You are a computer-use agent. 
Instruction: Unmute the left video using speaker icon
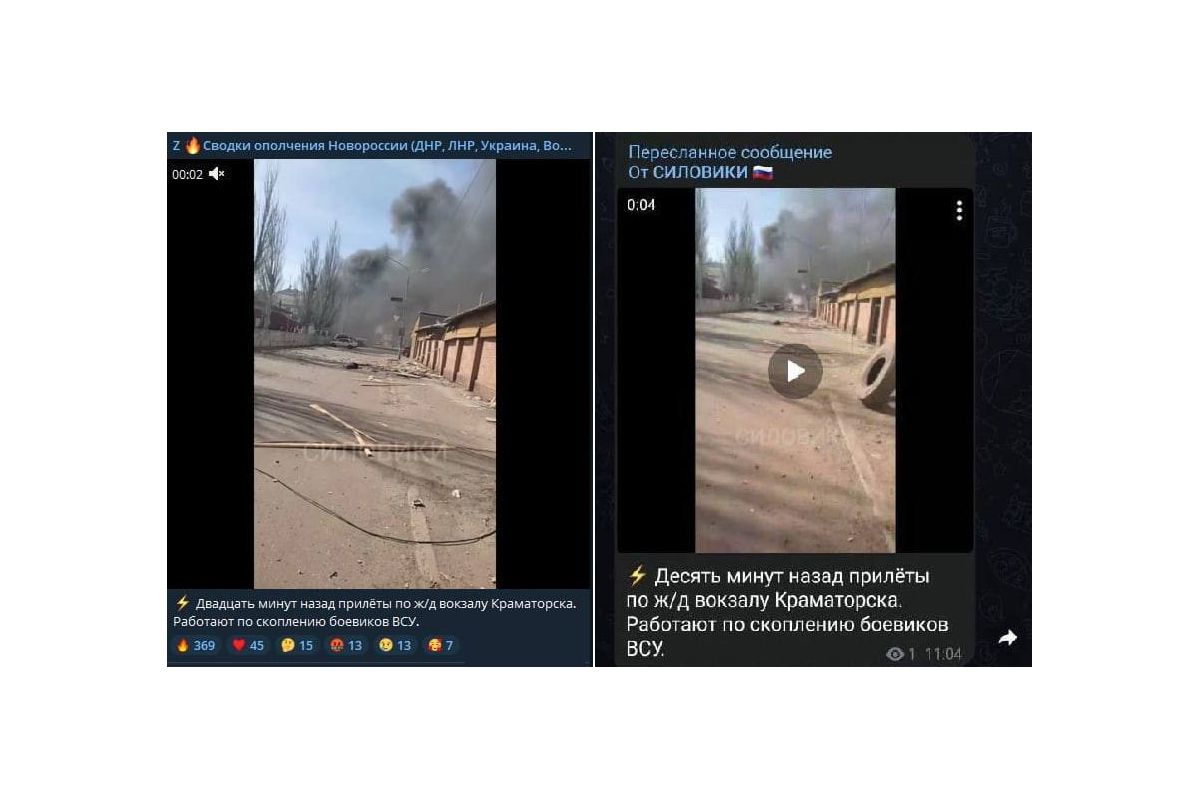(x=217, y=174)
